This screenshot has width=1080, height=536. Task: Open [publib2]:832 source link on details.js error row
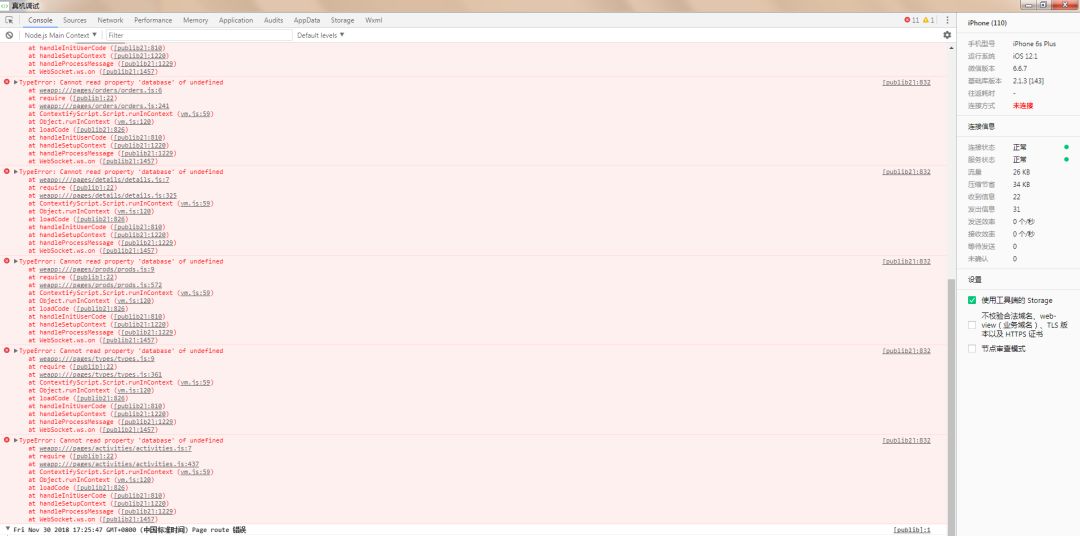click(906, 172)
